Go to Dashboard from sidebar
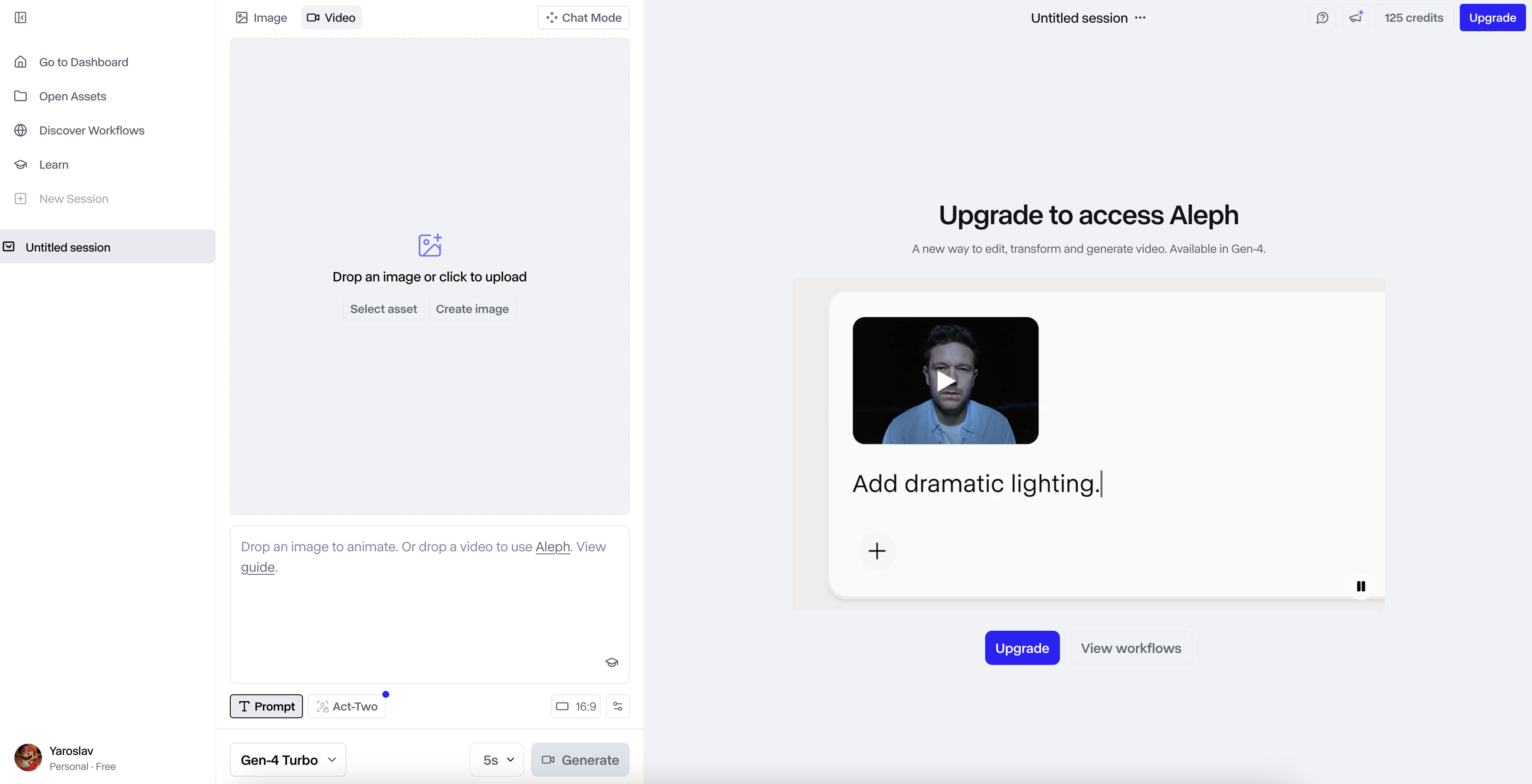This screenshot has width=1532, height=784. [83, 62]
